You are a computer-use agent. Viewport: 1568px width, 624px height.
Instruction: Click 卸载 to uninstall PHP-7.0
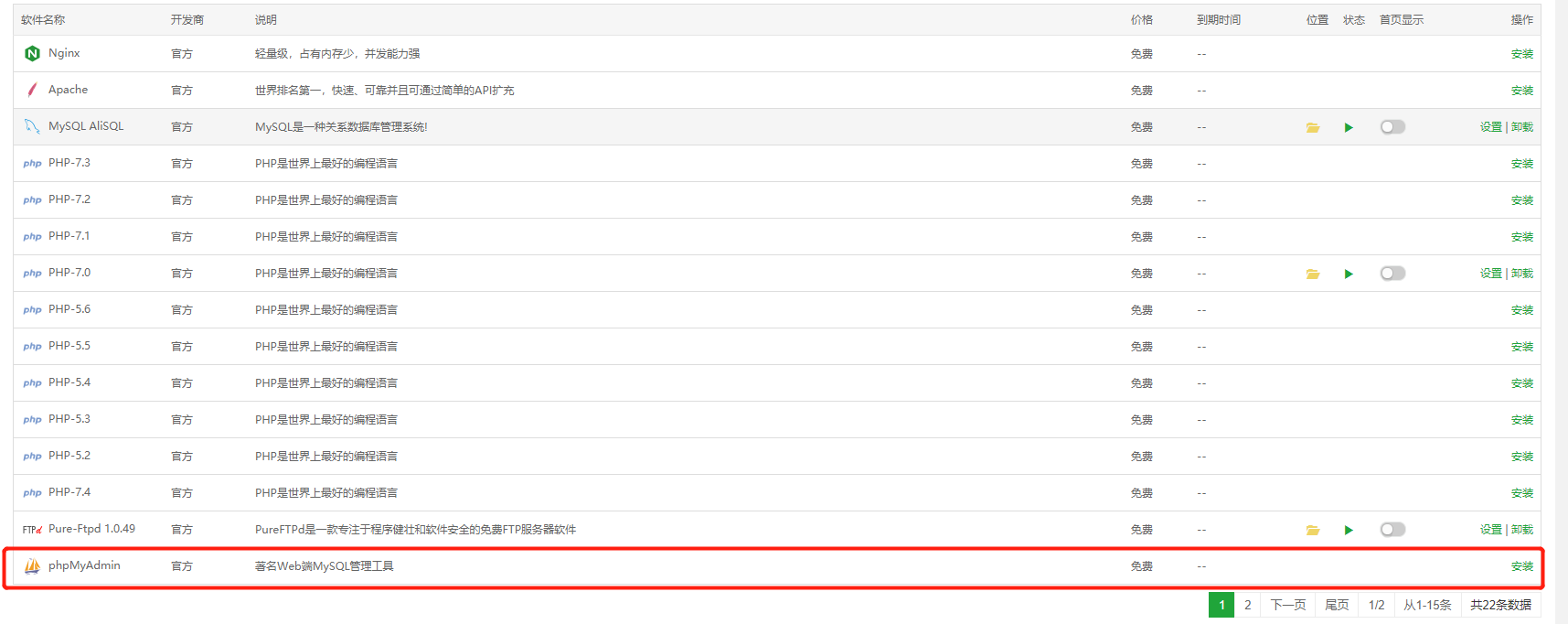click(1522, 274)
